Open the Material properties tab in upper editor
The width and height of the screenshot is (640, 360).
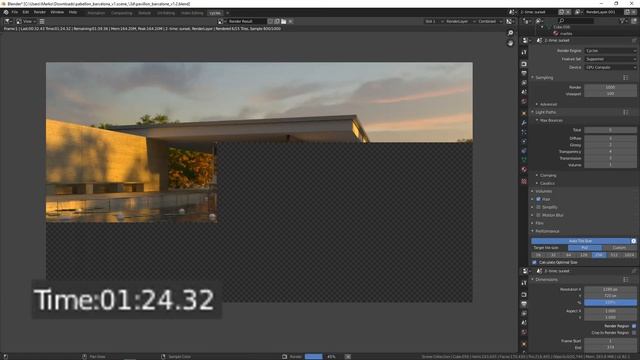(524, 169)
